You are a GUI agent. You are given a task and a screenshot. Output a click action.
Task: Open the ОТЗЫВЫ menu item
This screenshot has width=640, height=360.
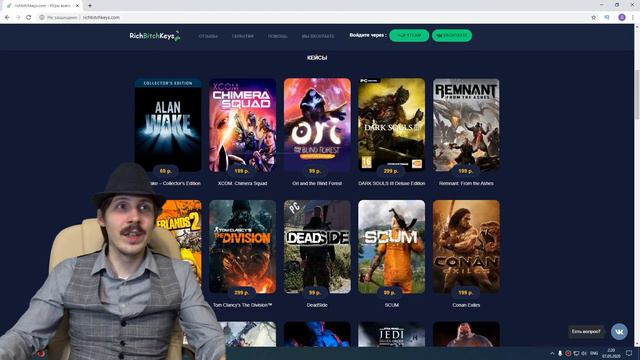tap(208, 36)
